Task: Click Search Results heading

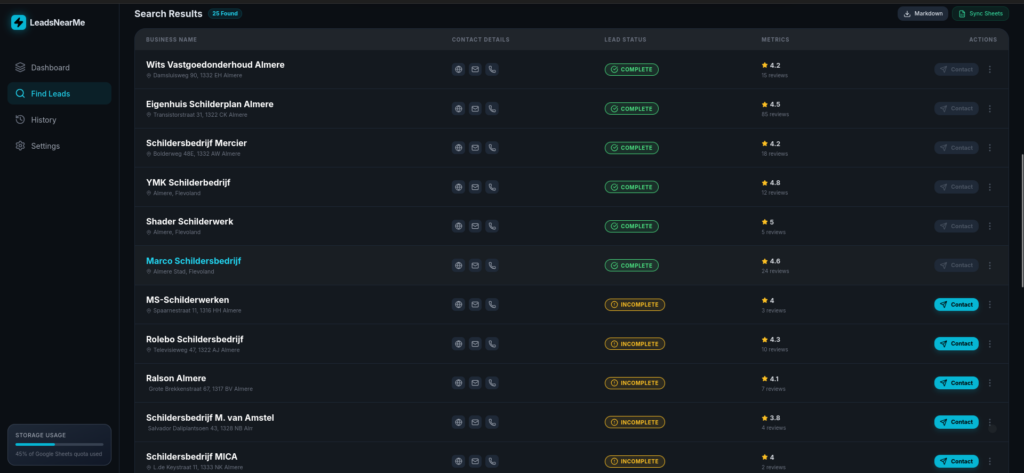Action: (x=168, y=14)
